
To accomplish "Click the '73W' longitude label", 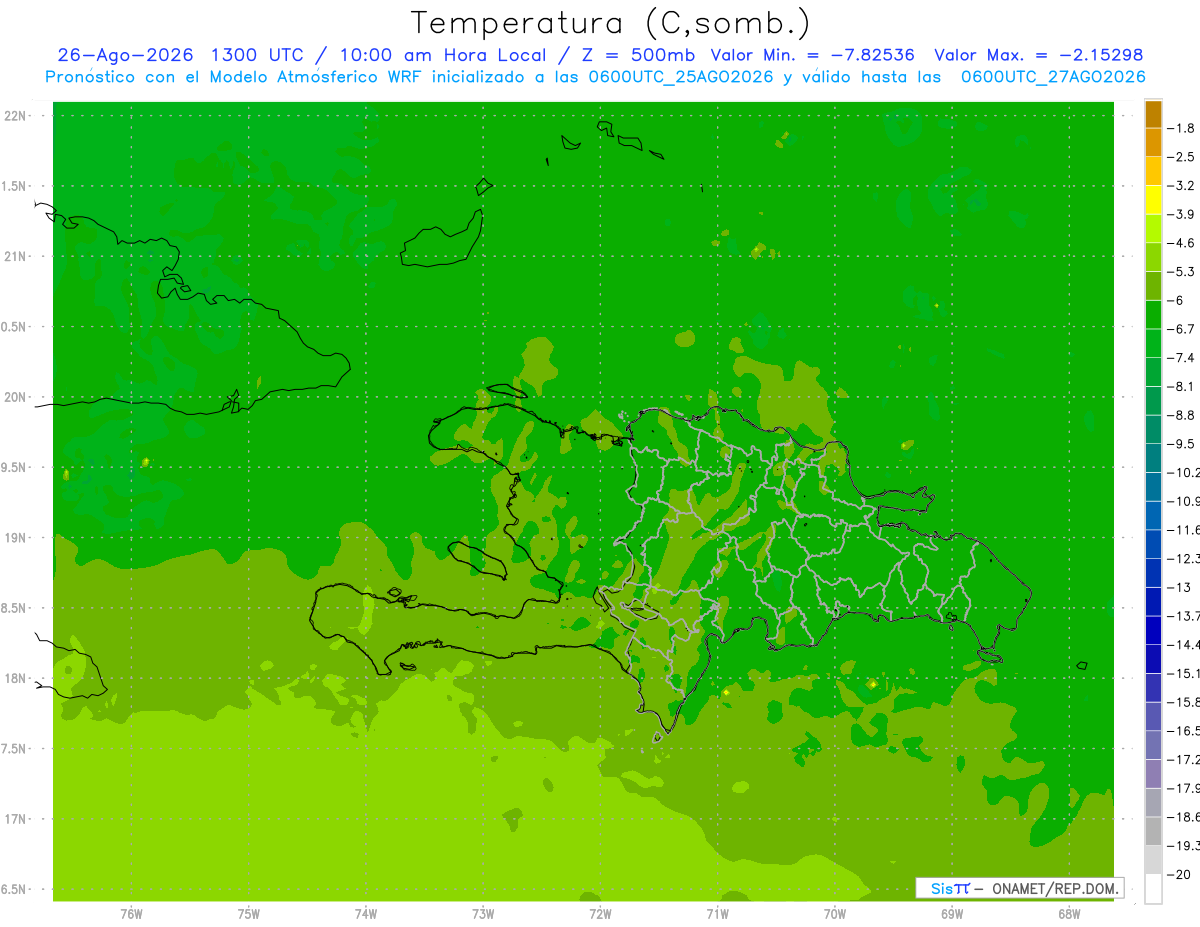I will click(x=483, y=914).
